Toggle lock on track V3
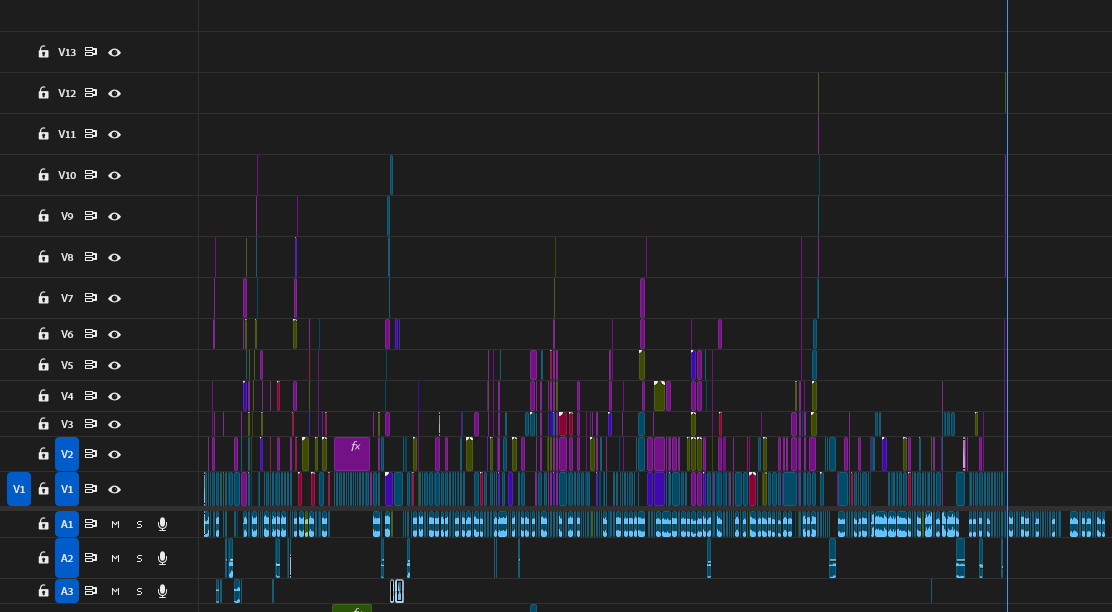 (x=43, y=423)
